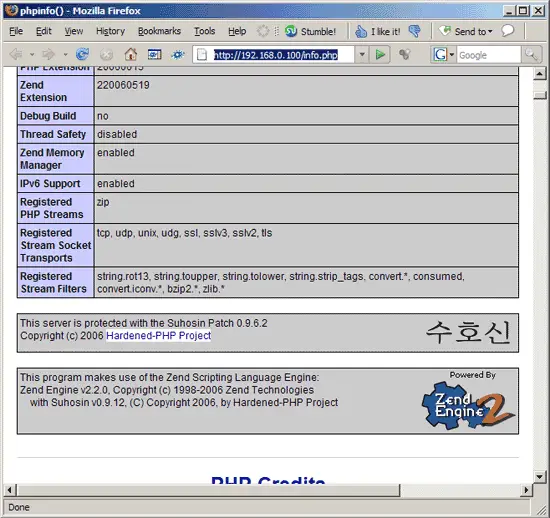The image size is (550, 518).
Task: Click the vertical scrollbar down arrow
Action: click(539, 476)
